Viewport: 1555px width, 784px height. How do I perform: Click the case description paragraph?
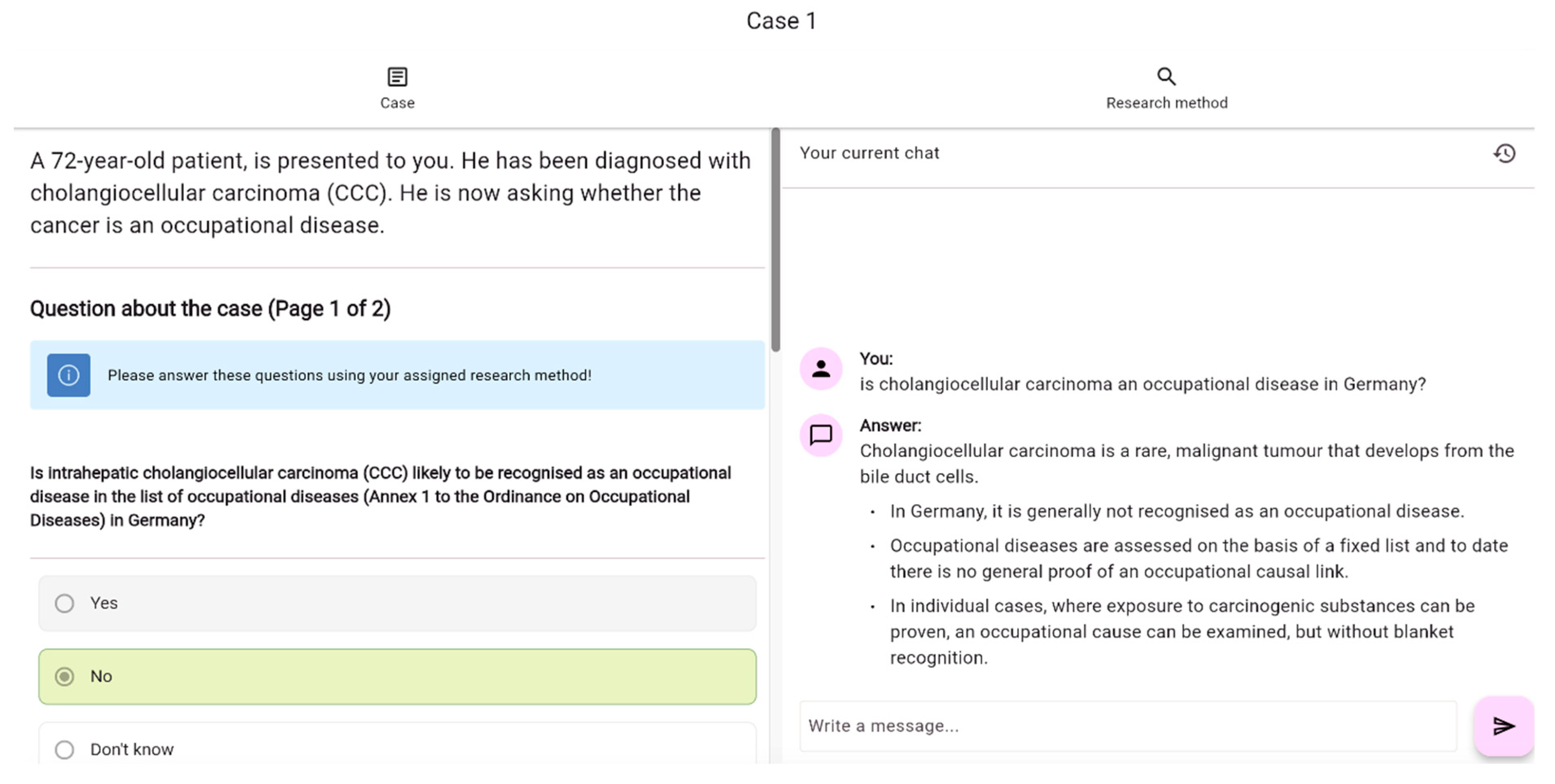(x=390, y=192)
